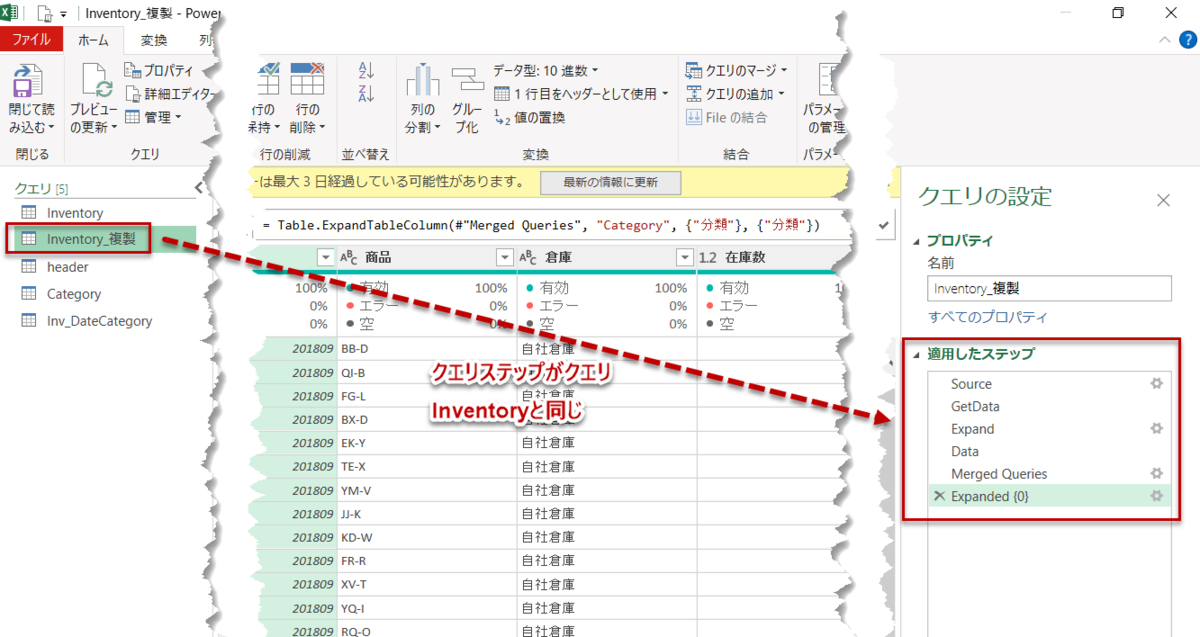1200x637 pixels.
Task: Click Replace Values (値の置換)
Action: click(529, 117)
